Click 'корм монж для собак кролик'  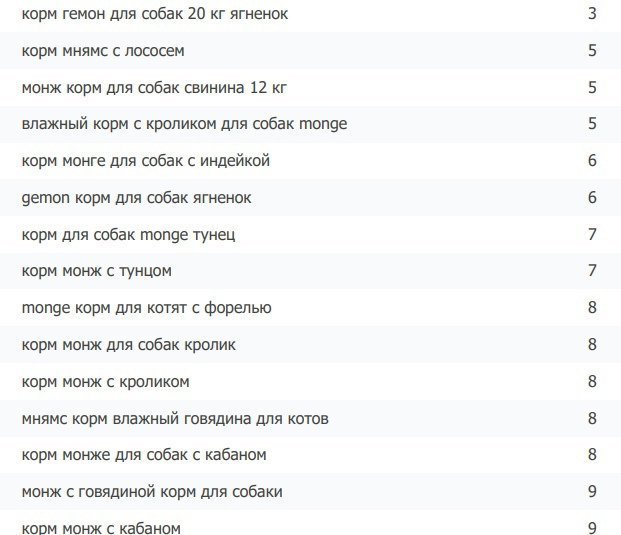[129, 345]
